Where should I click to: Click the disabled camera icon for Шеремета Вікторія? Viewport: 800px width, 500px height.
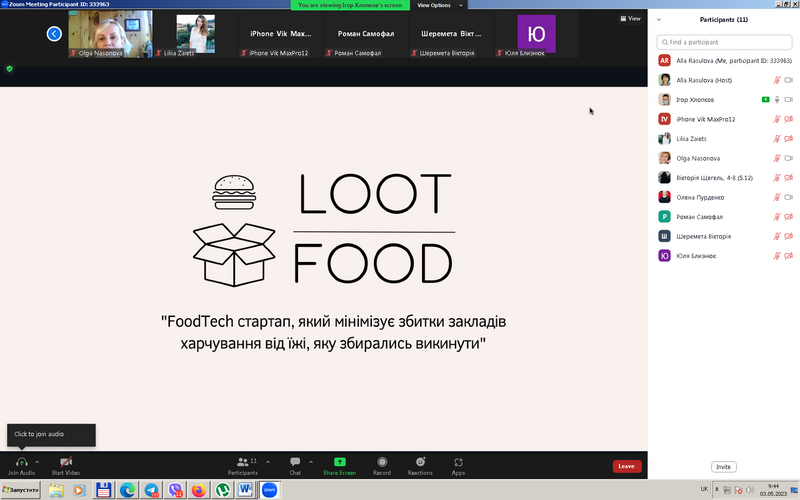[x=788, y=236]
